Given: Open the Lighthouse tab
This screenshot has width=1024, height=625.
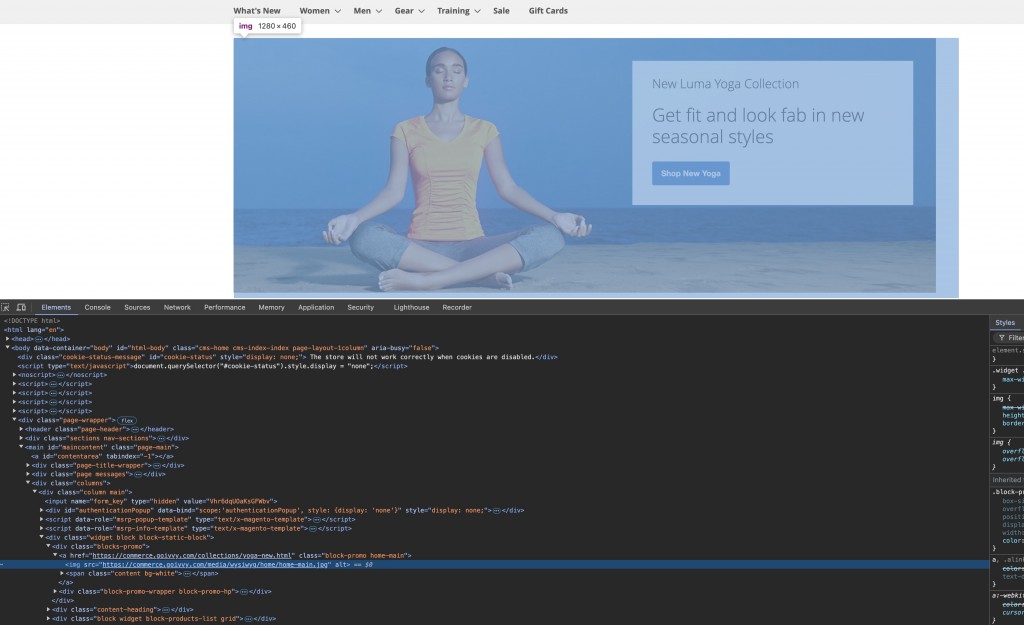Looking at the screenshot, I should (411, 307).
